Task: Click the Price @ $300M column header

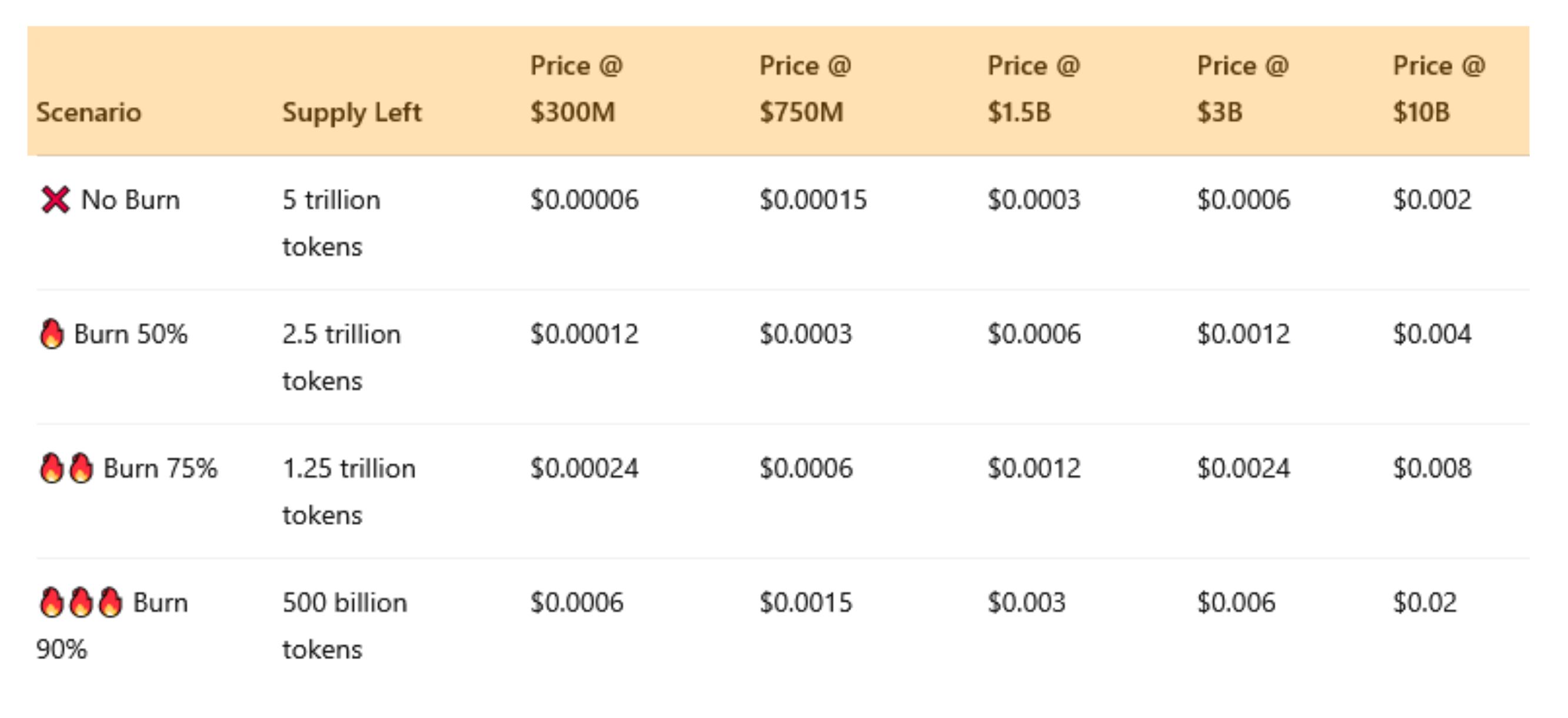Action: 576,89
